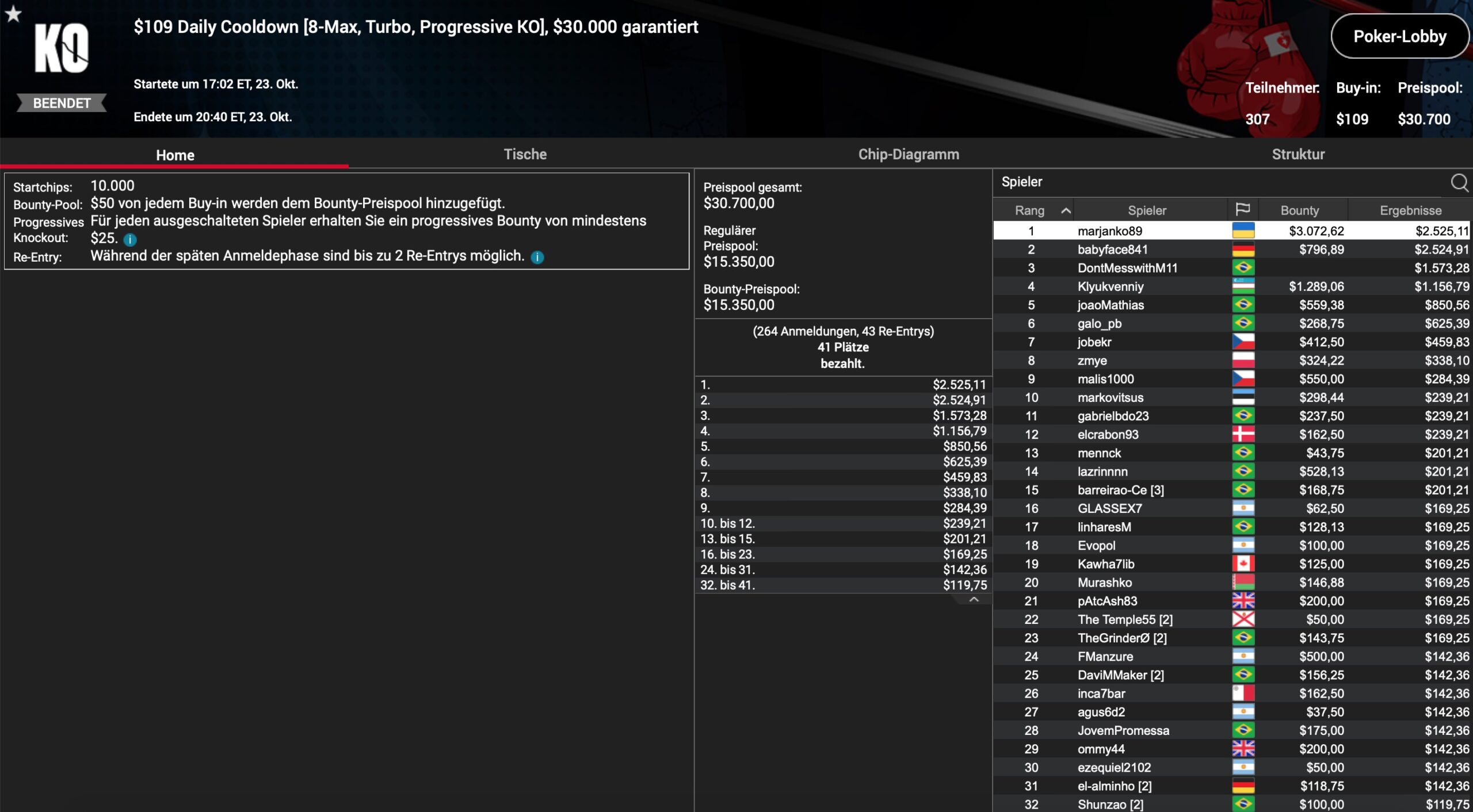
Task: Select the Home tab
Action: [175, 155]
